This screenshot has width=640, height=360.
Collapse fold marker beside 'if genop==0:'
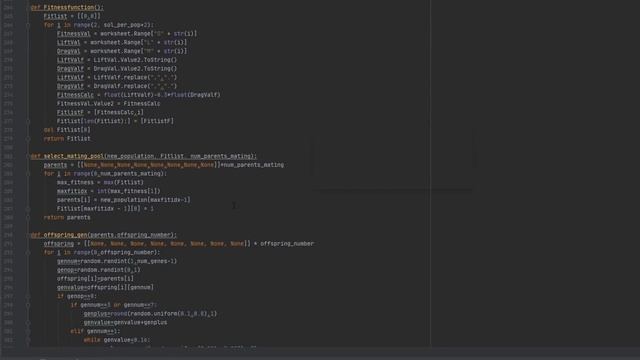[28, 296]
